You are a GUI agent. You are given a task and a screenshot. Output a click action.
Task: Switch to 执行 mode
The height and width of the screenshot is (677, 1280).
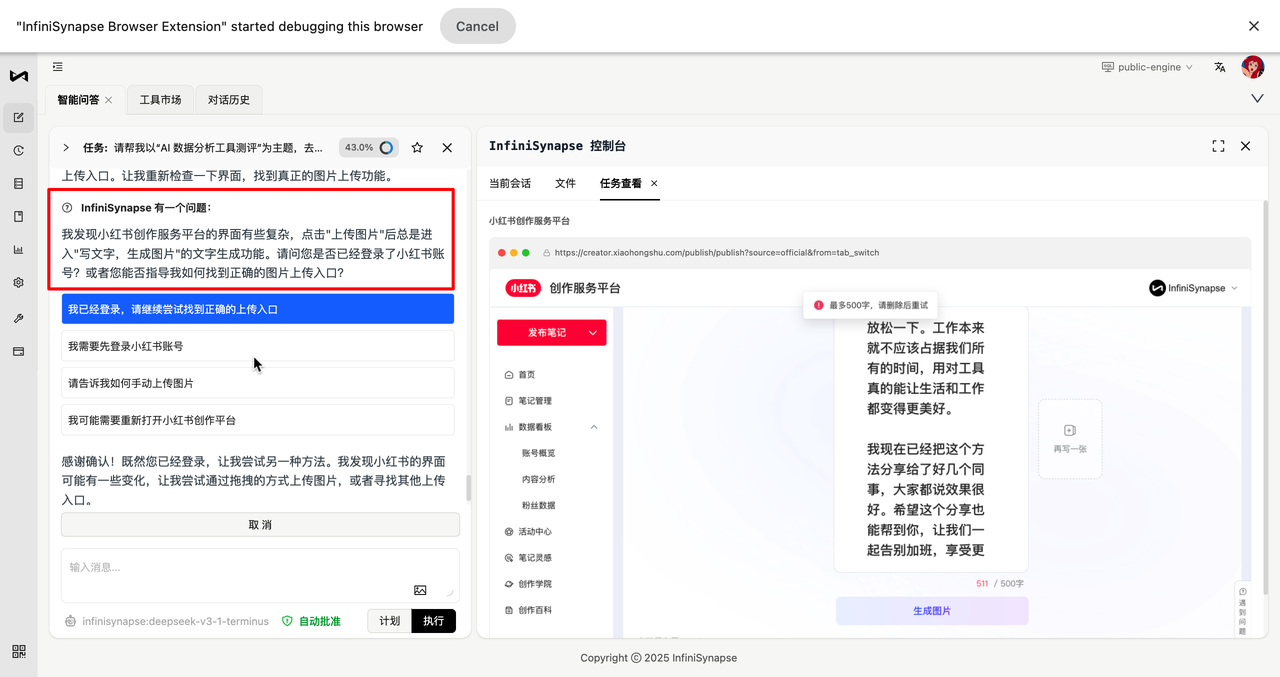(x=433, y=621)
